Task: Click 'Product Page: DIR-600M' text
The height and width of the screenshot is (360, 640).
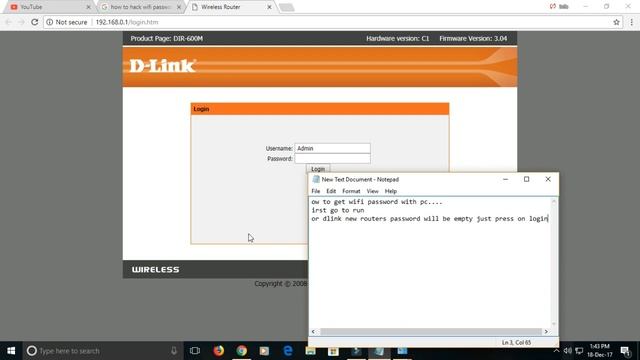Action: click(x=167, y=38)
